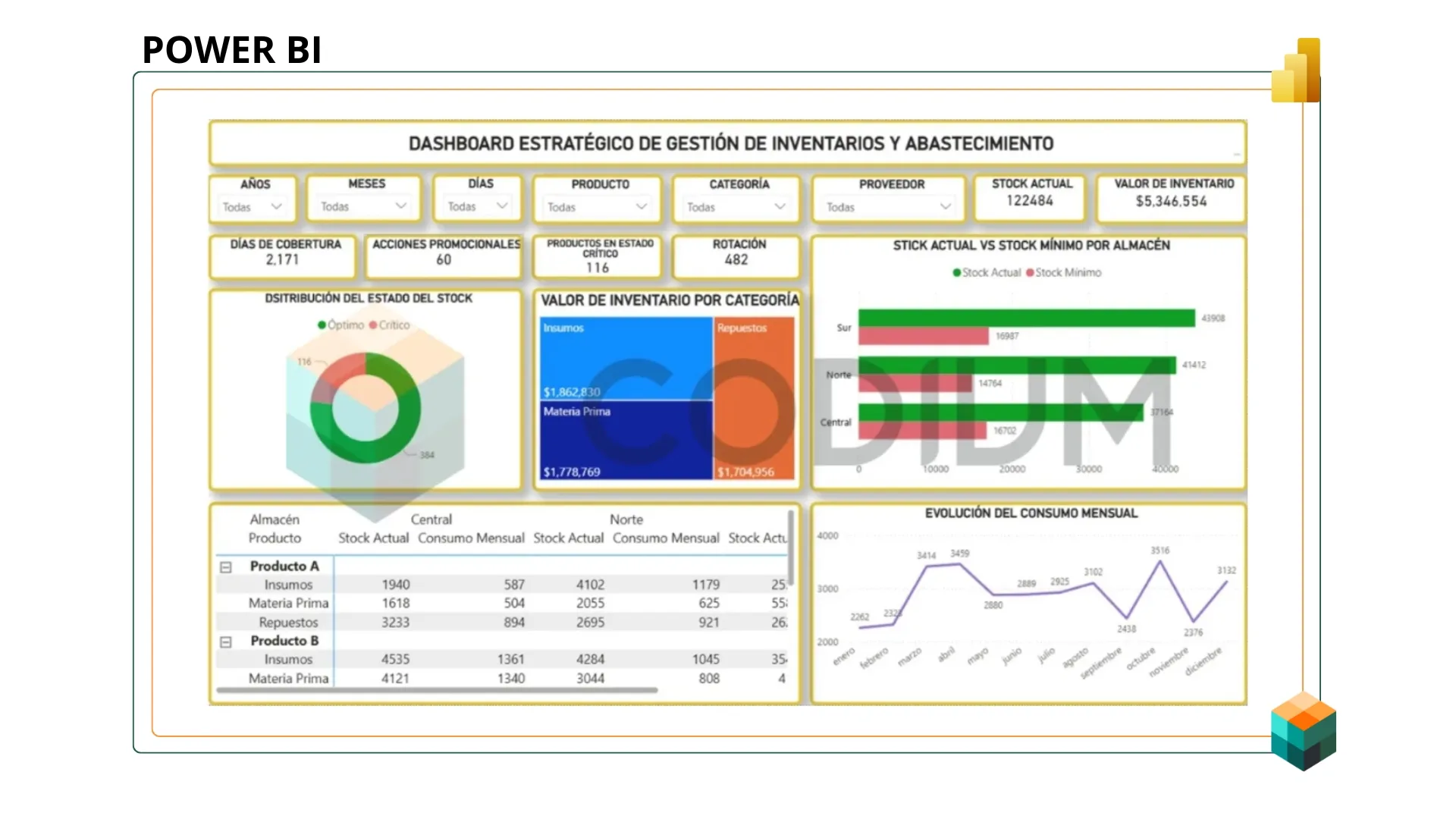Viewport: 1456px width, 819px height.
Task: Click the matrix horizontal scrollbar
Action: point(437,691)
